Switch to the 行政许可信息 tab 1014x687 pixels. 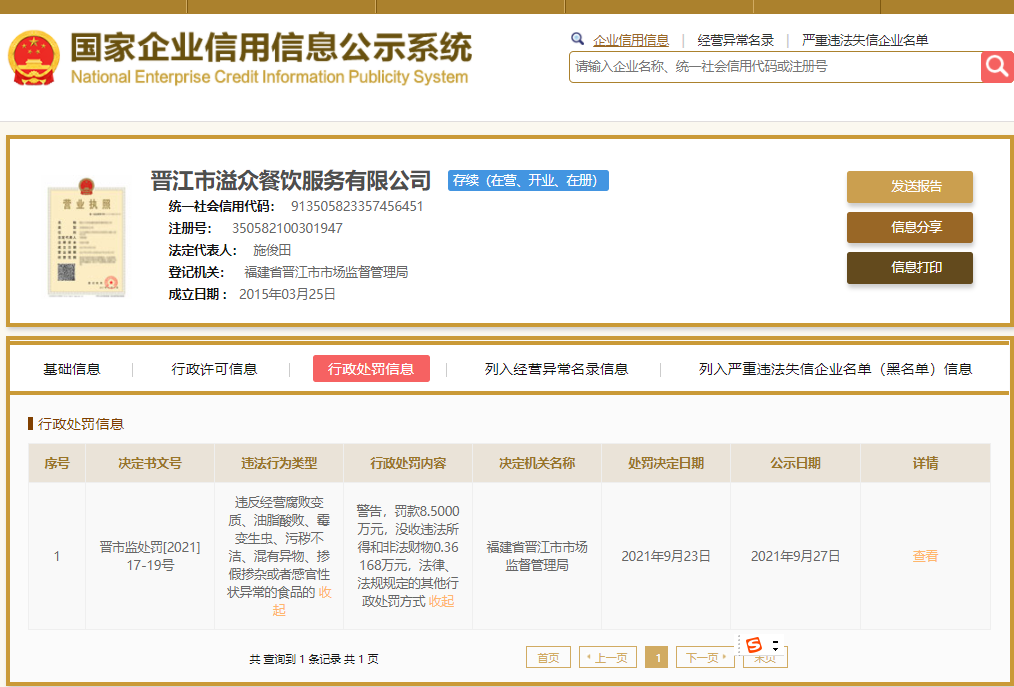tap(214, 369)
